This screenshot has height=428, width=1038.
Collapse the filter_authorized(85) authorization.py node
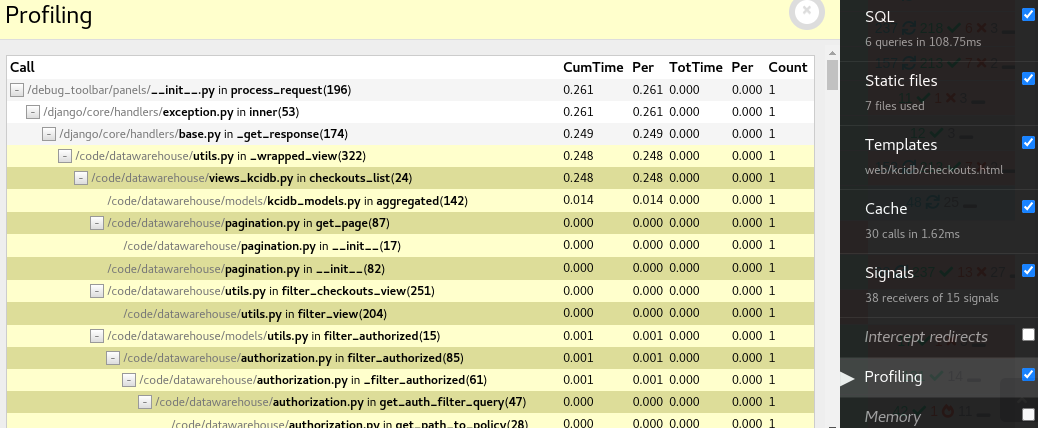pos(113,358)
